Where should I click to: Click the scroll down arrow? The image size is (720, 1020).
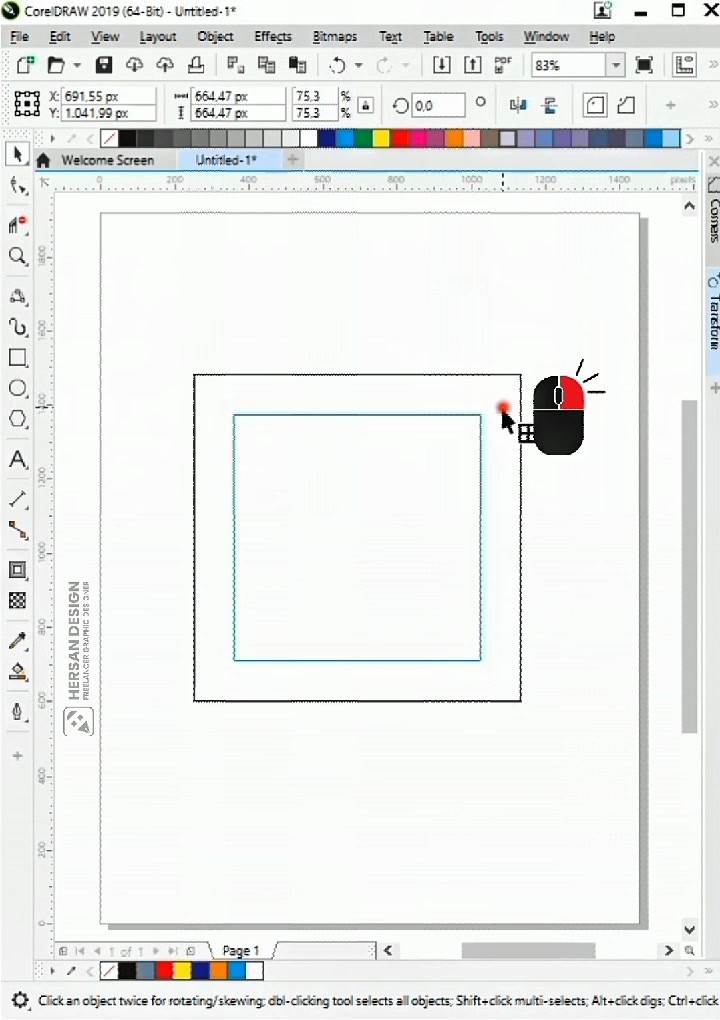(689, 930)
